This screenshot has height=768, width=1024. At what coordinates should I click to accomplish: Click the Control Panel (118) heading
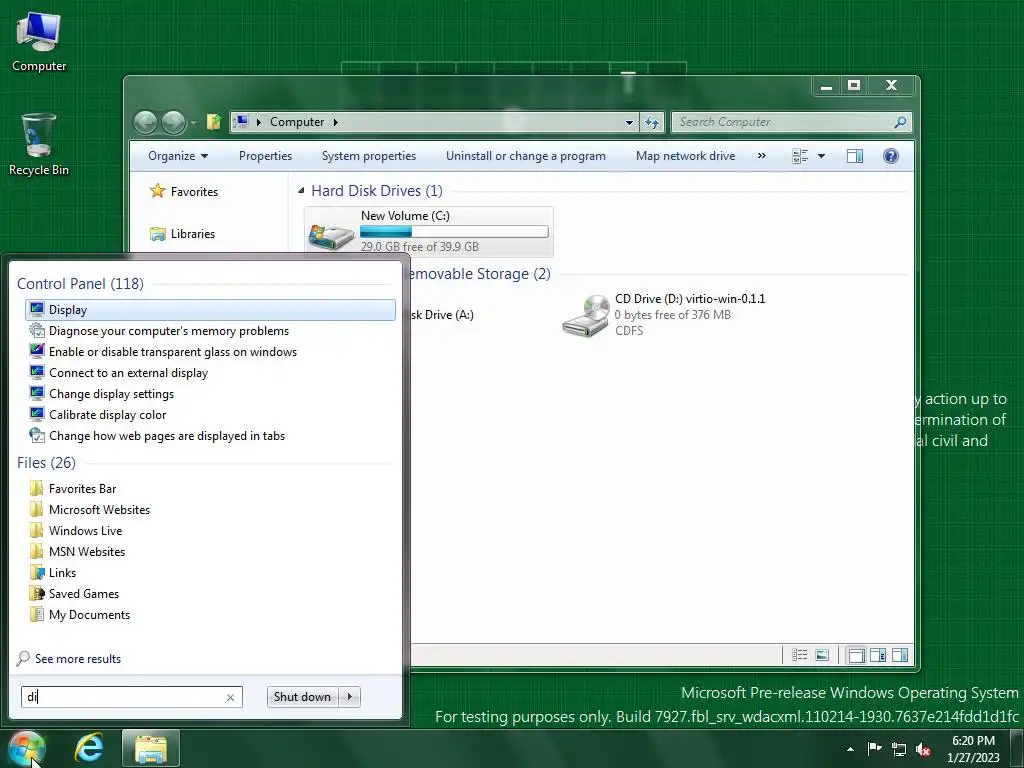(x=80, y=283)
